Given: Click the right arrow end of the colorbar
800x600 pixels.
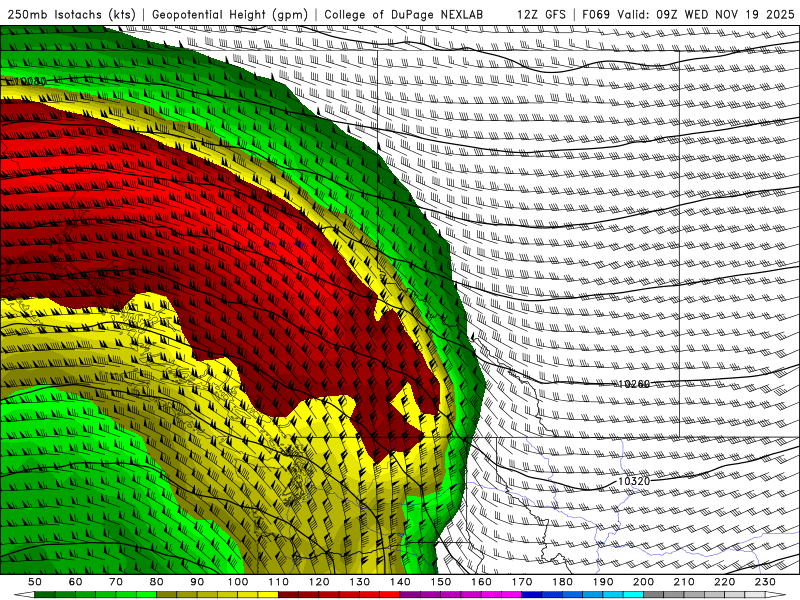Looking at the screenshot, I should (x=776, y=595).
